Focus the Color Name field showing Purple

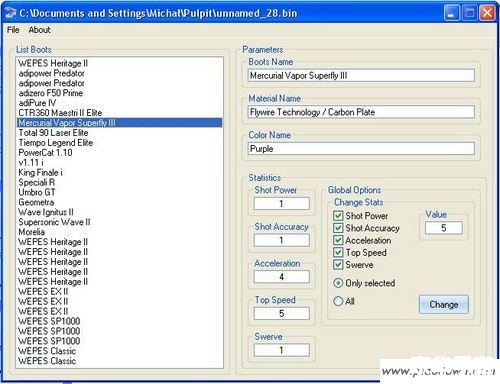[x=361, y=149]
